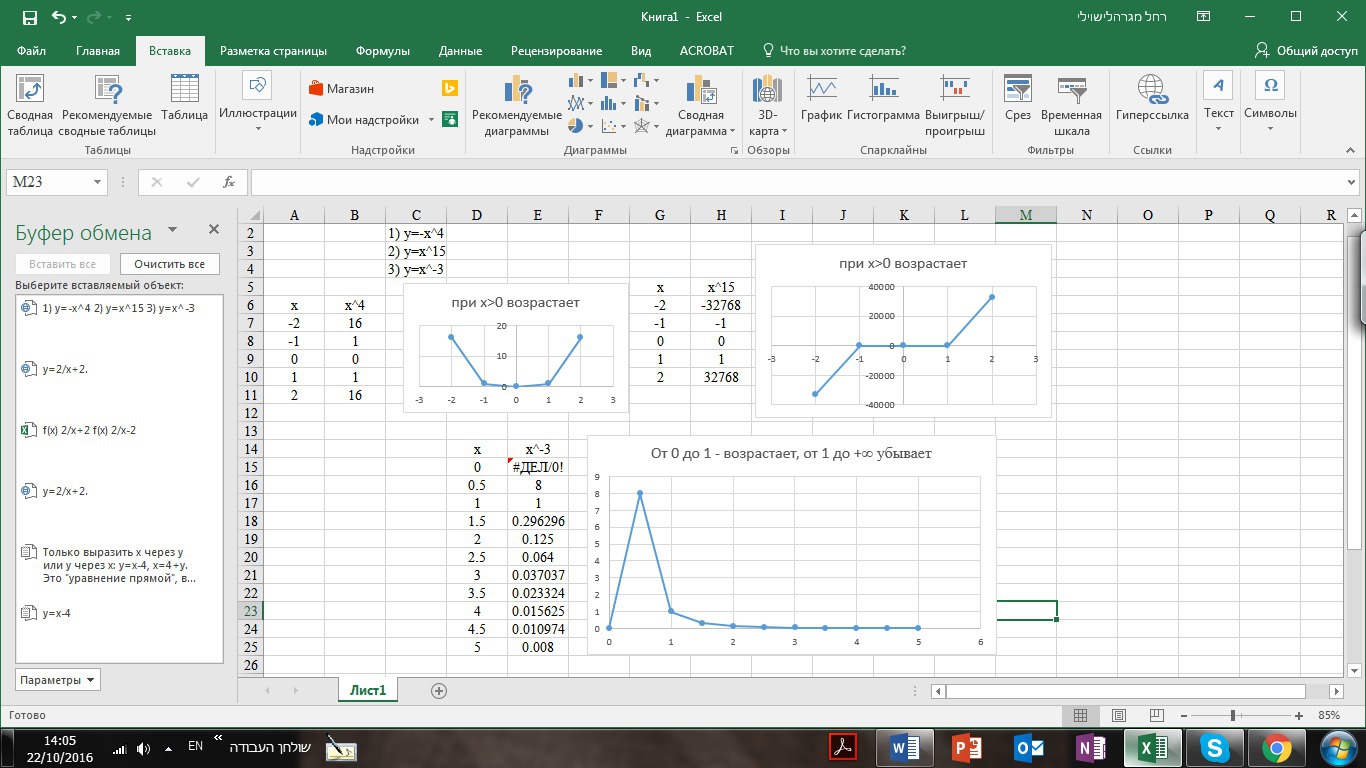Click the zoom slider in status bar
This screenshot has height=768, width=1366.
pyautogui.click(x=1233, y=716)
